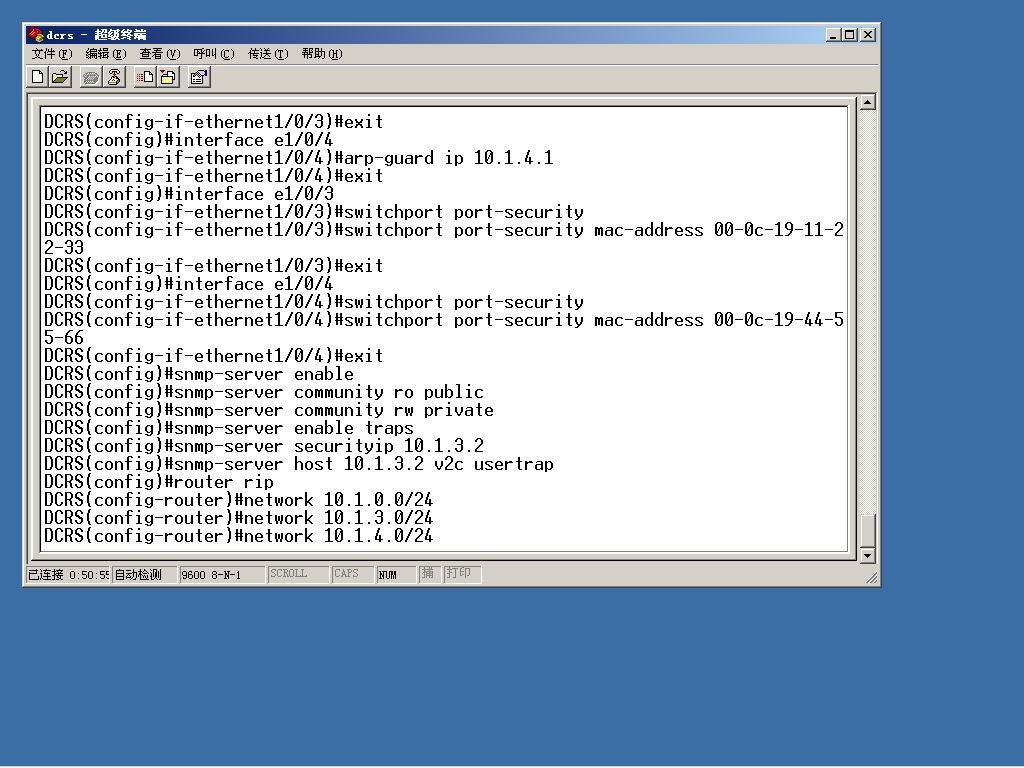Click the Open file toolbar icon
1024x768 pixels.
(x=60, y=78)
